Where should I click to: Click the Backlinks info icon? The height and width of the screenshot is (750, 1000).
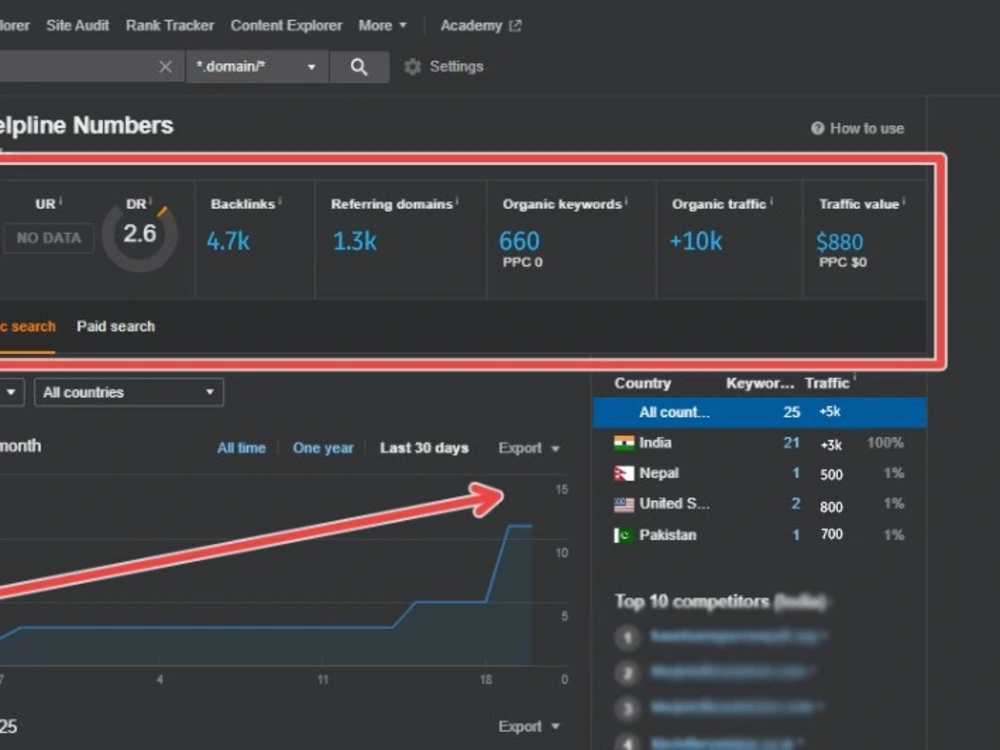[280, 202]
